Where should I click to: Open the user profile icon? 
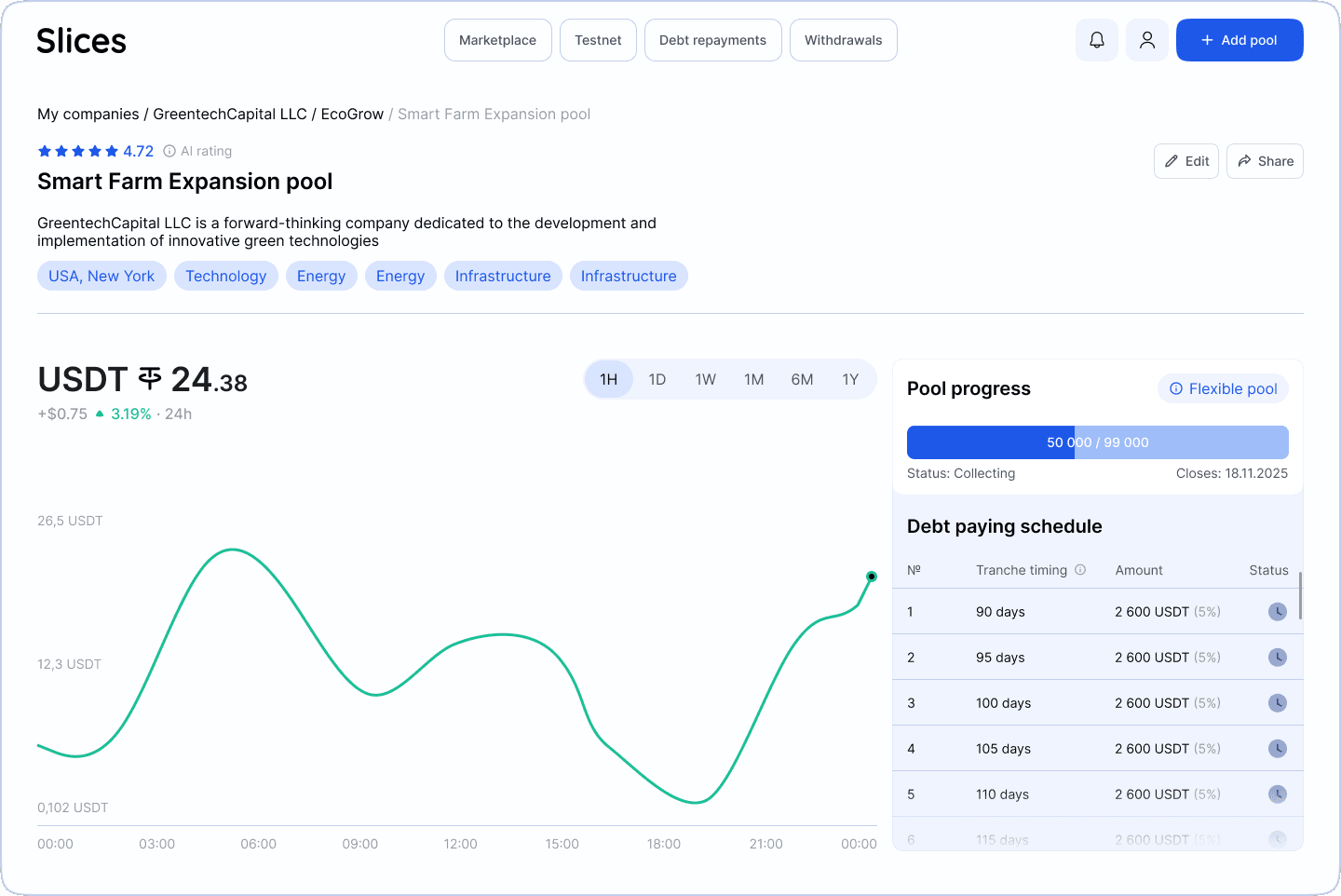[x=1147, y=40]
